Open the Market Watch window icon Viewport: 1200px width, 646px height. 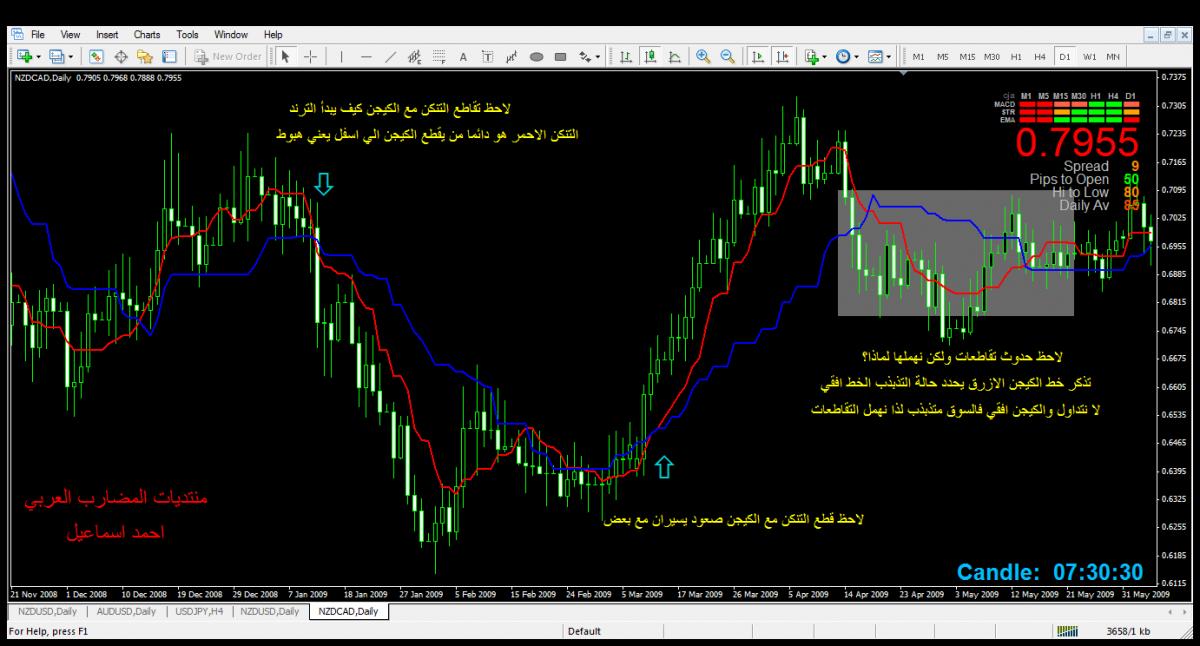coord(97,57)
